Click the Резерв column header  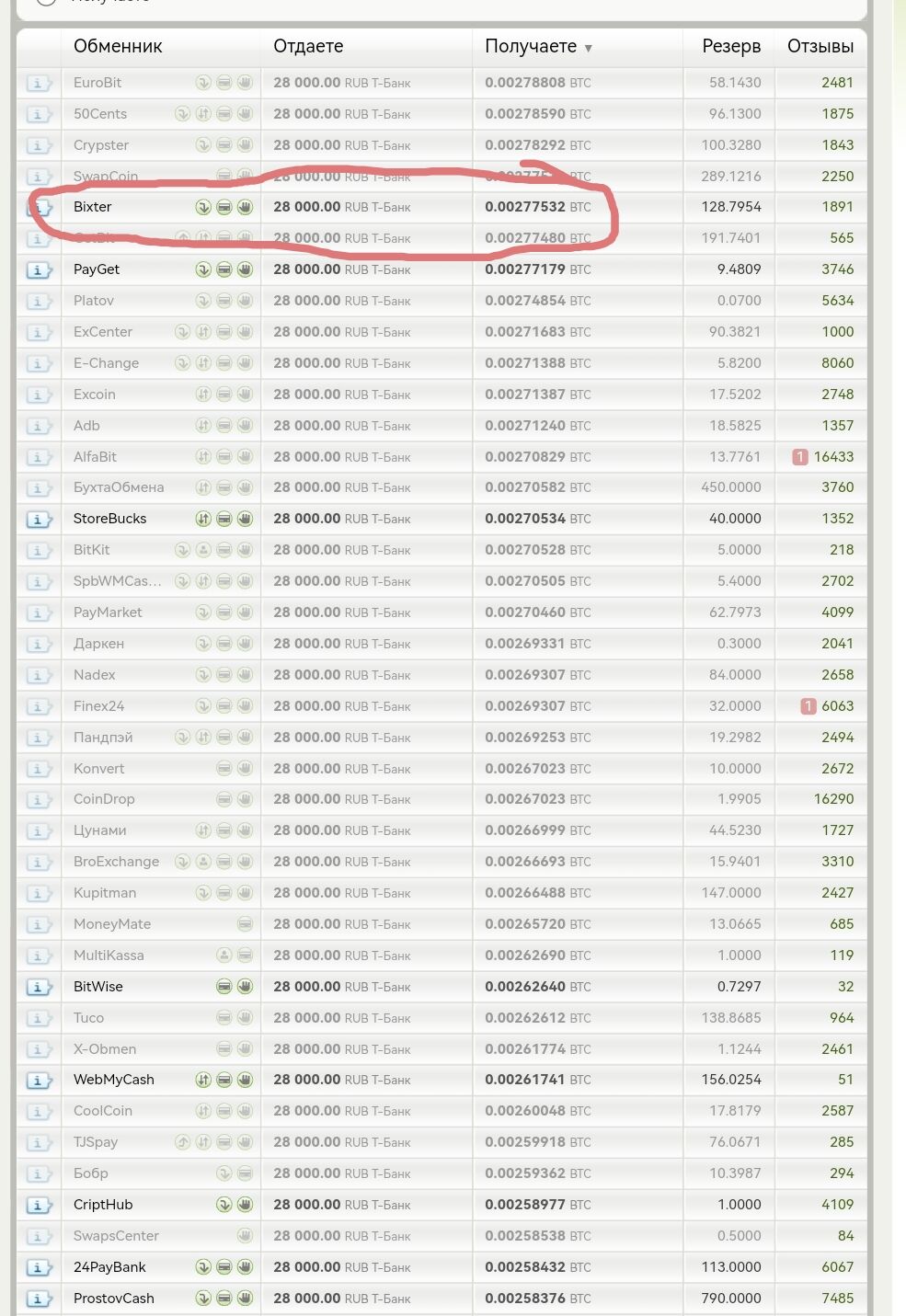pyautogui.click(x=731, y=46)
